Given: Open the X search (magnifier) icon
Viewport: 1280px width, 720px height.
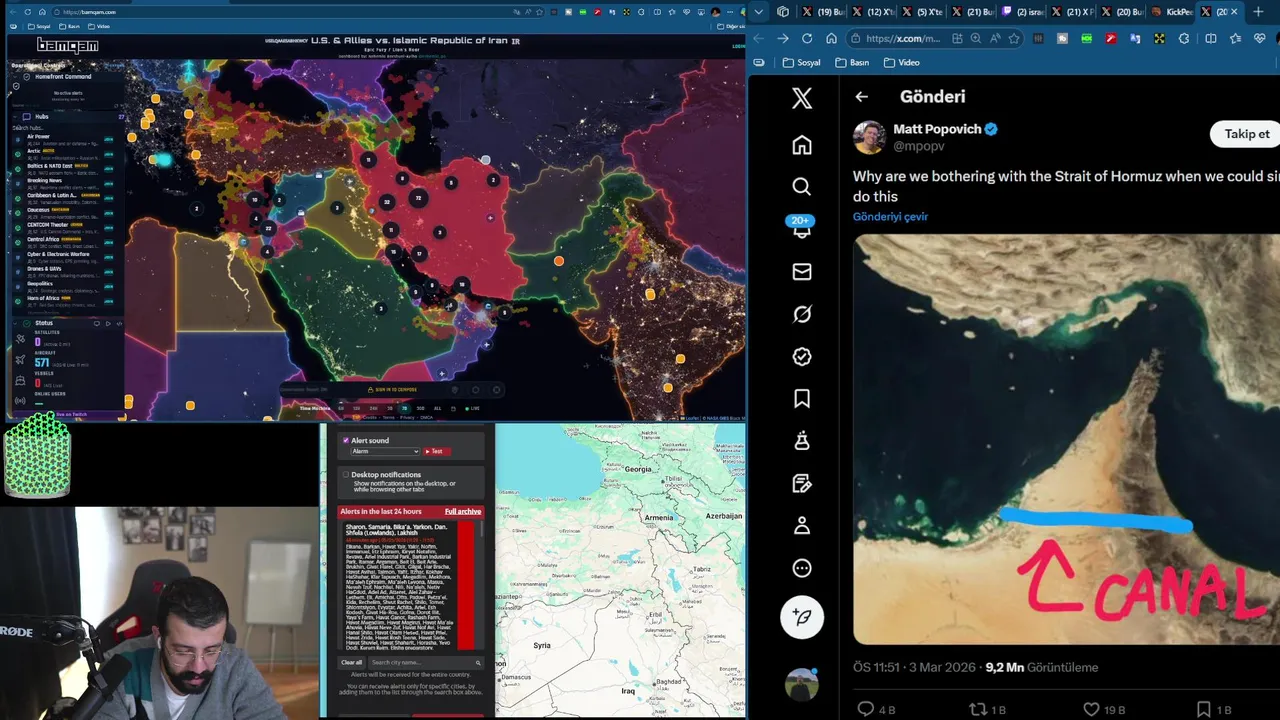Looking at the screenshot, I should coord(801,187).
